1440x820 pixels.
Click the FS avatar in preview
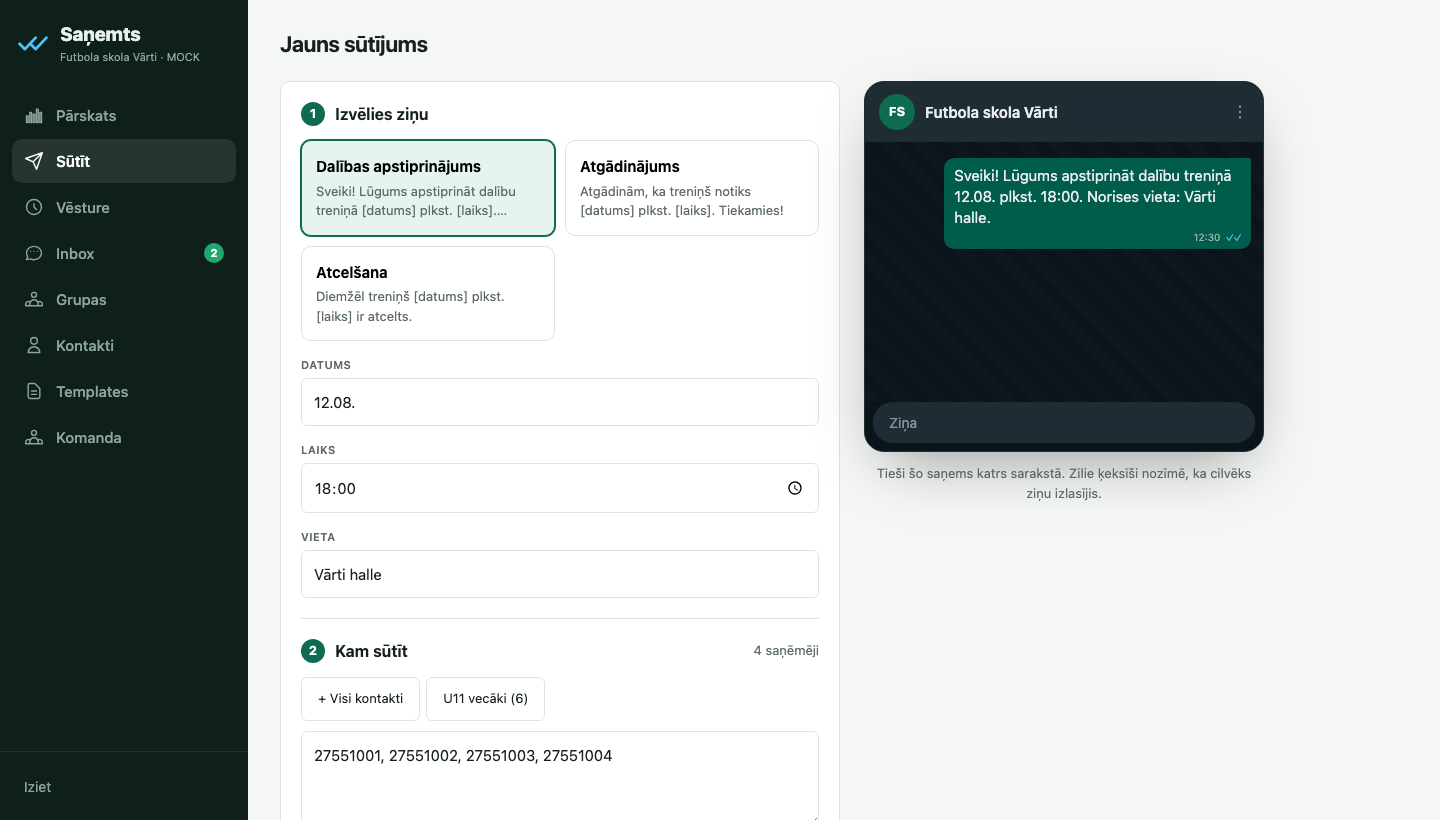tap(897, 112)
